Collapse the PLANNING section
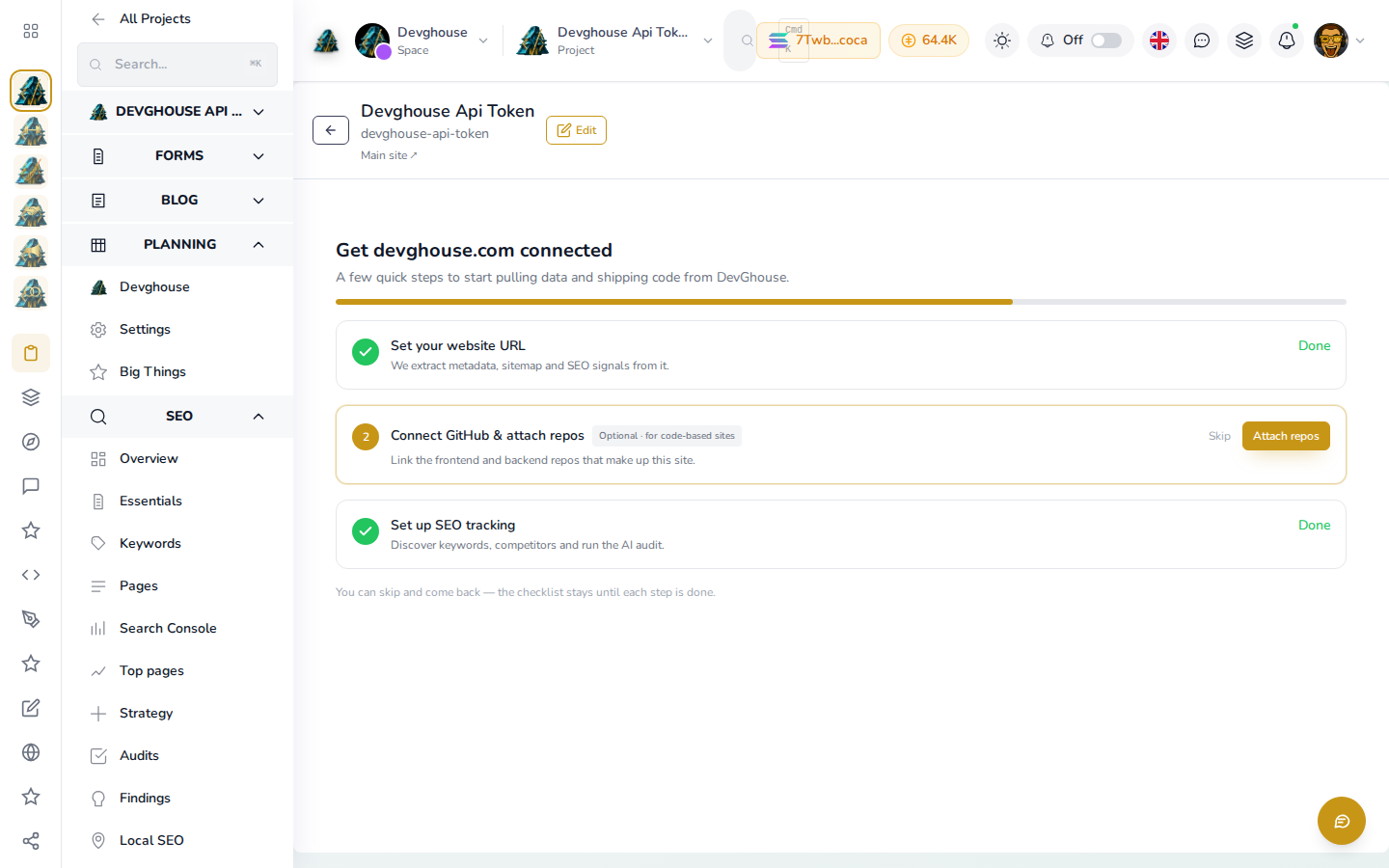 [177, 245]
